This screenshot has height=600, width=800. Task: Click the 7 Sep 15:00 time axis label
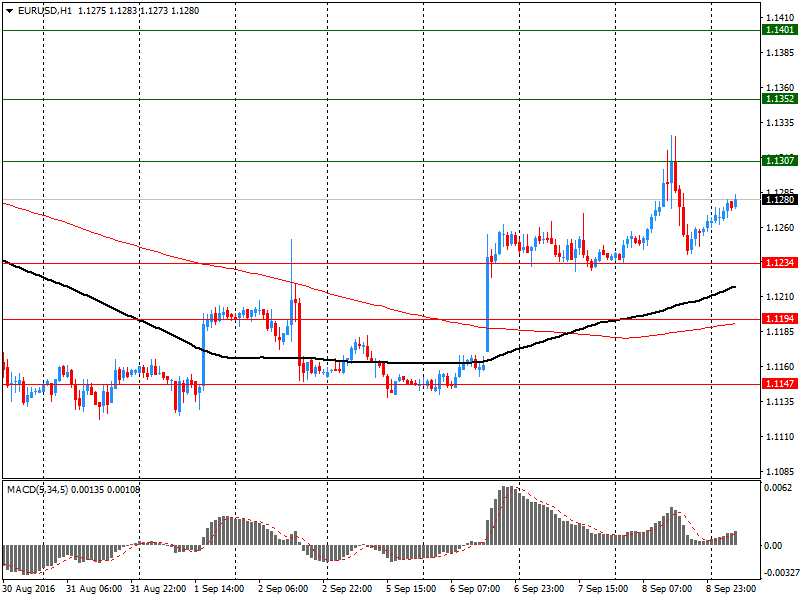[603, 589]
